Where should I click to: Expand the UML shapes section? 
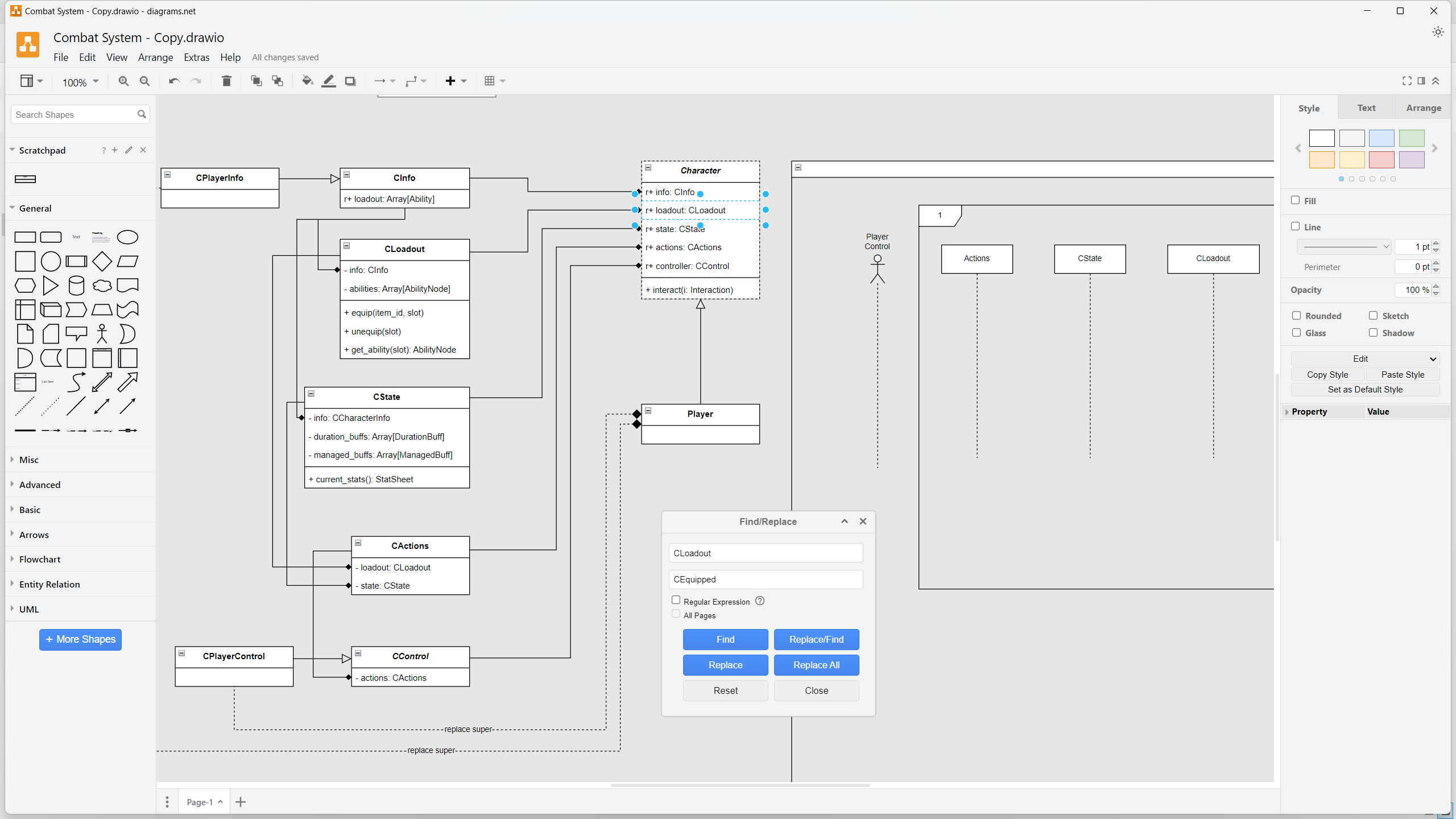tap(28, 609)
